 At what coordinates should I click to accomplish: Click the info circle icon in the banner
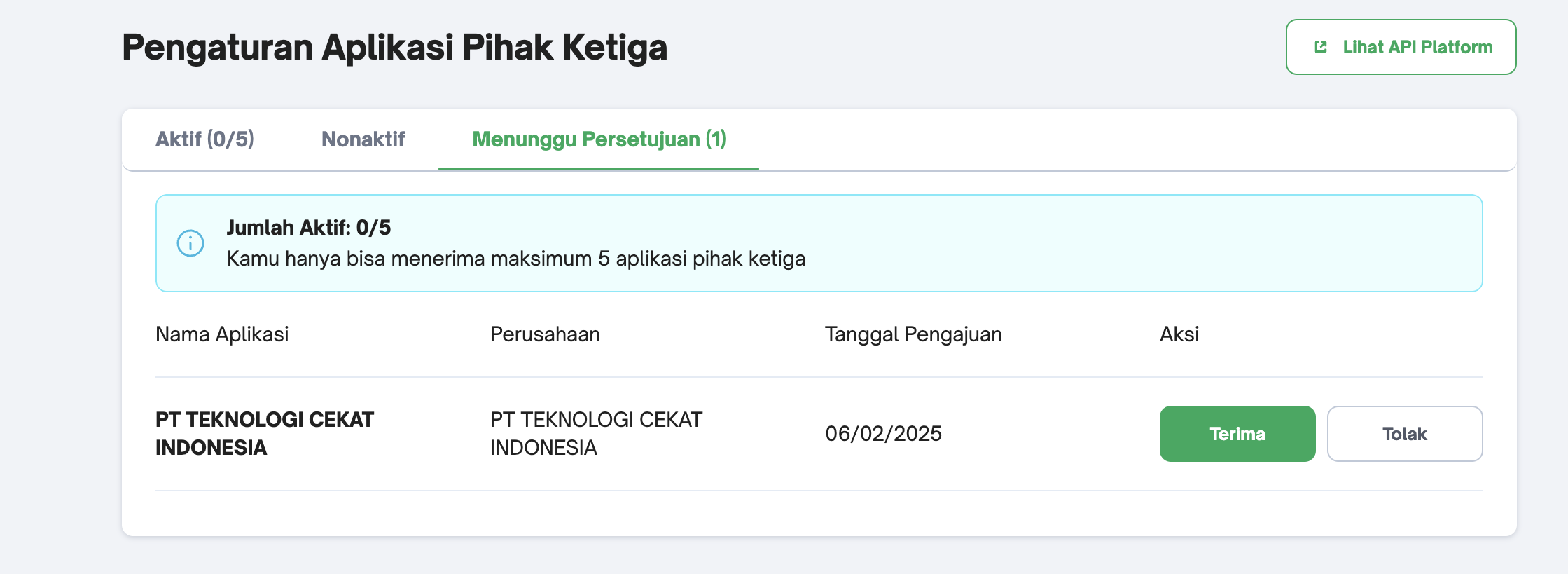190,243
